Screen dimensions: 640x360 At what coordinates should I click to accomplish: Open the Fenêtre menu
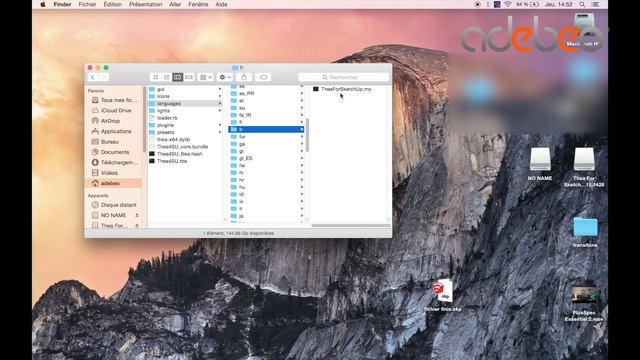pyautogui.click(x=198, y=4)
